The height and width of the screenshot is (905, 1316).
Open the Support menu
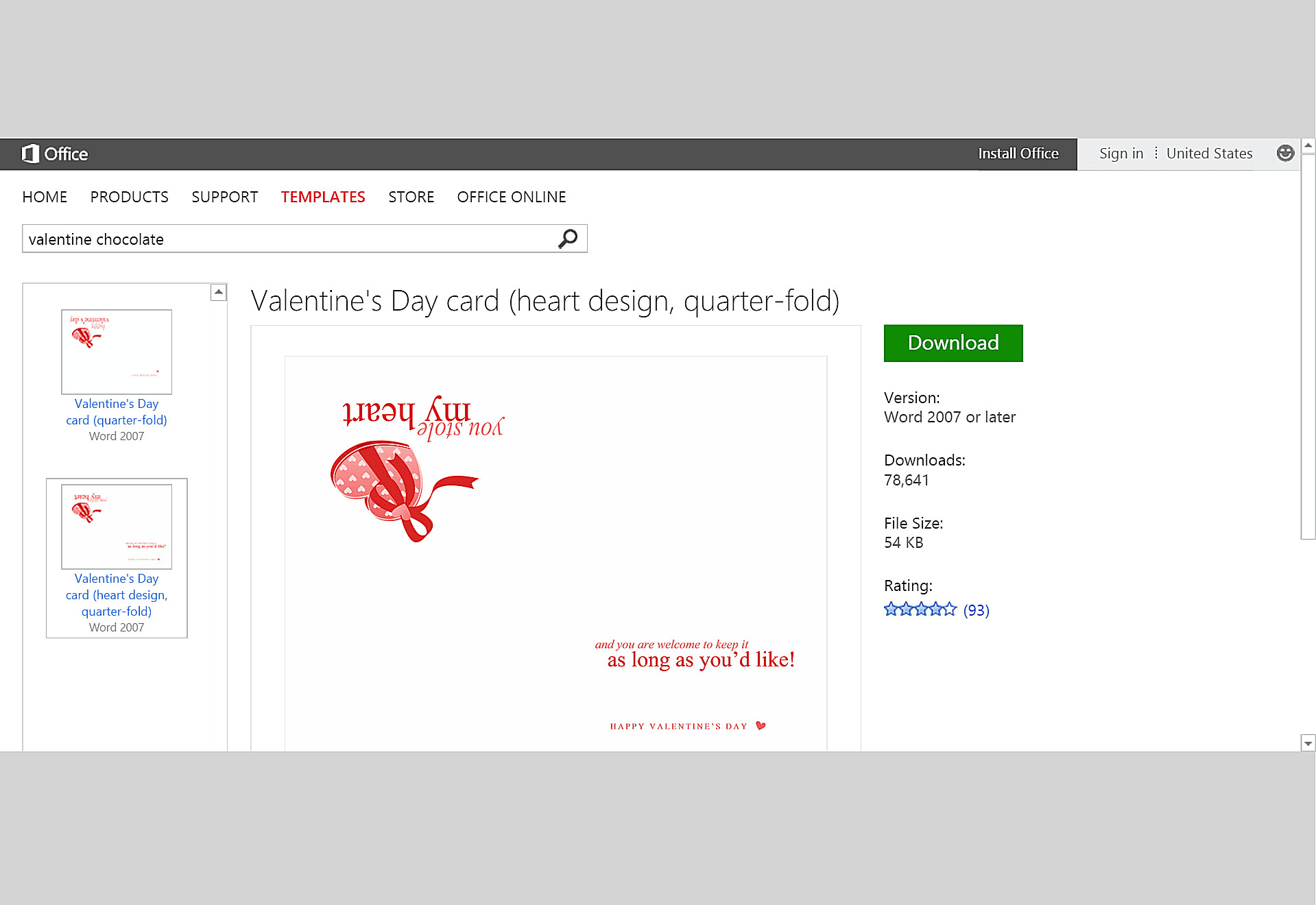coord(224,197)
